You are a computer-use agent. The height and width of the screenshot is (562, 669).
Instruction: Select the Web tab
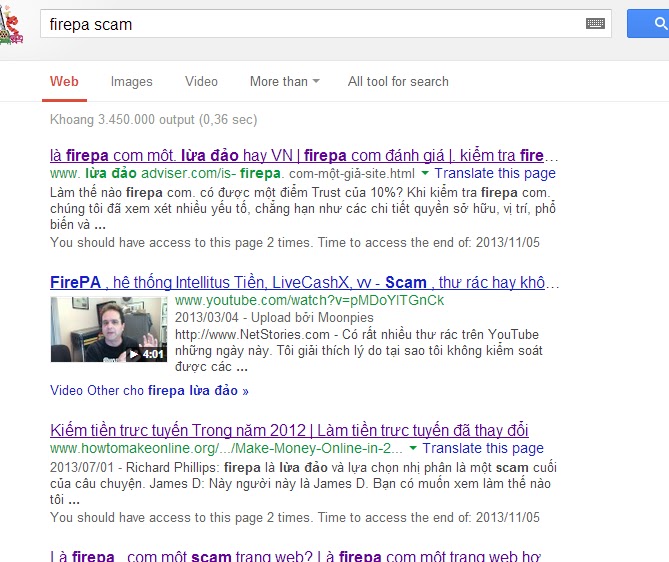click(64, 82)
